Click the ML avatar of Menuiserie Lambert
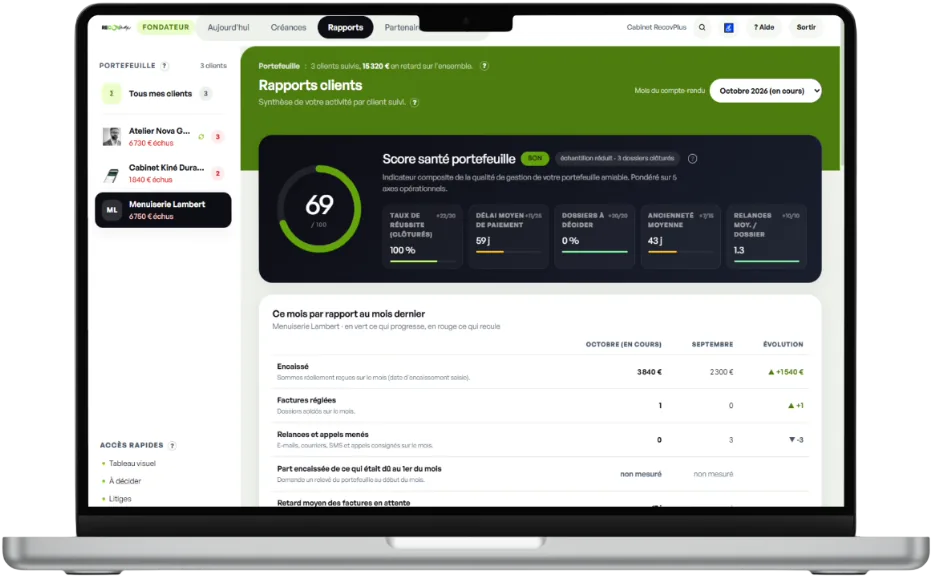Screen dimensions: 931x577 click(x=112, y=210)
